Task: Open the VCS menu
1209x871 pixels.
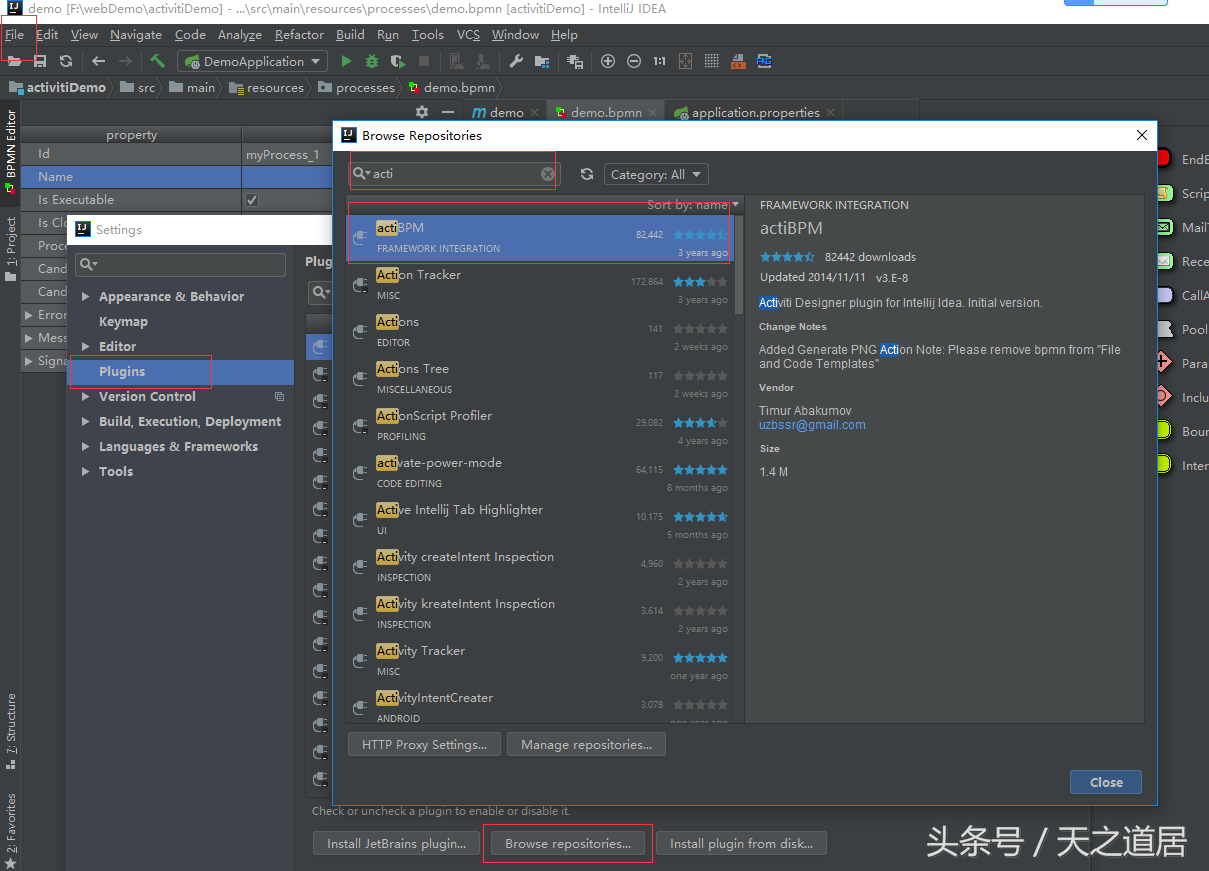Action: (x=467, y=34)
